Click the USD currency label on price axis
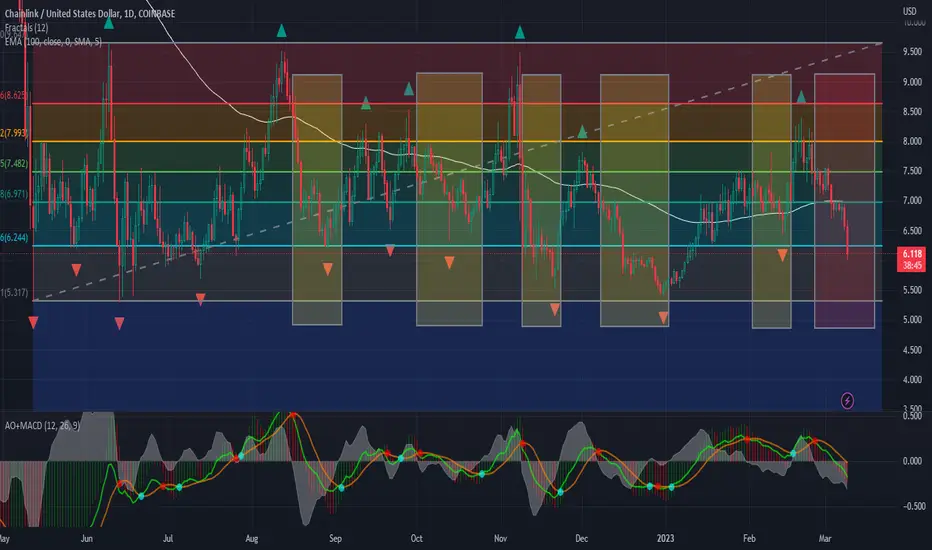 coord(909,11)
